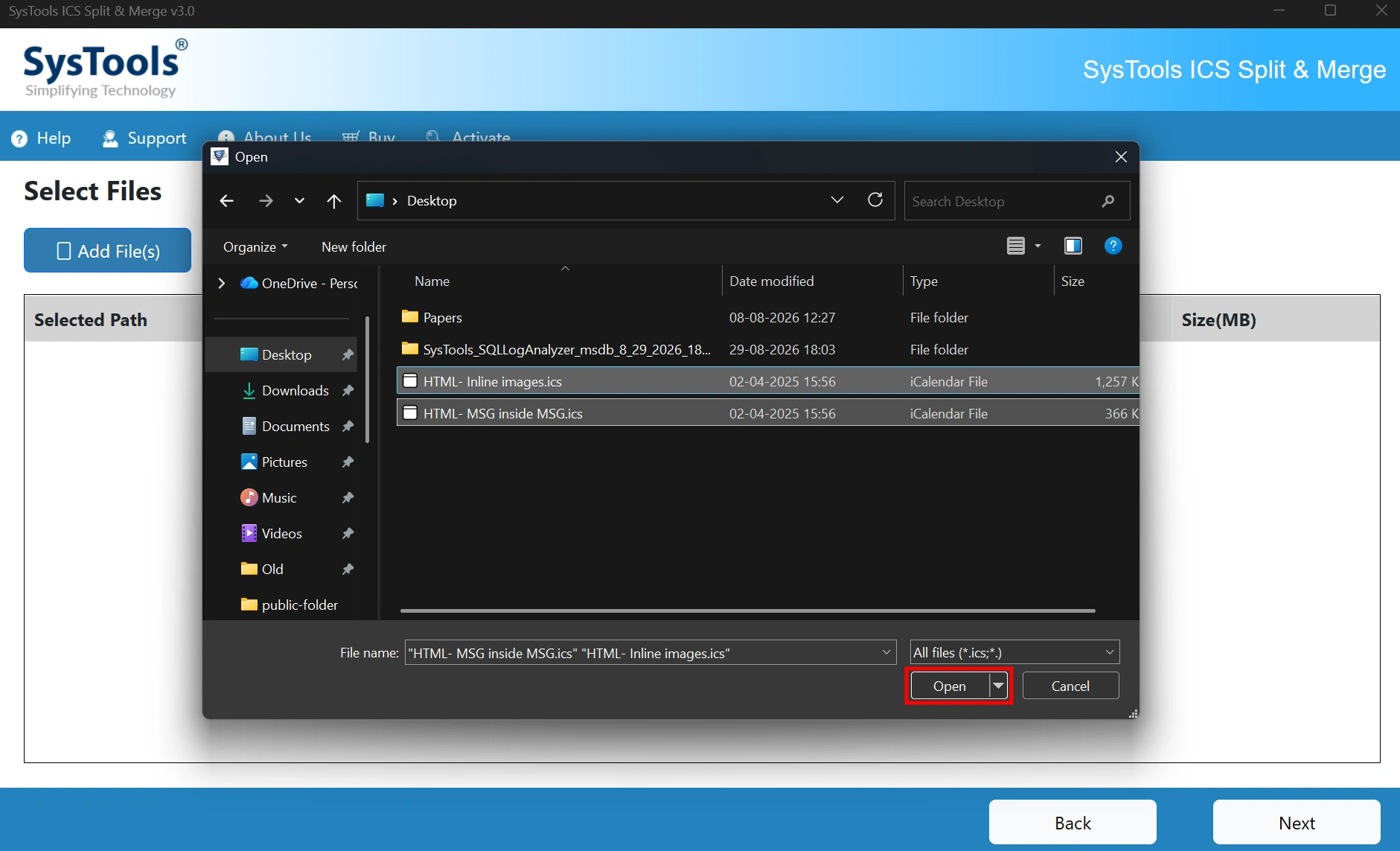This screenshot has height=851, width=1400.
Task: Click Next in SysTools window
Action: (x=1297, y=823)
